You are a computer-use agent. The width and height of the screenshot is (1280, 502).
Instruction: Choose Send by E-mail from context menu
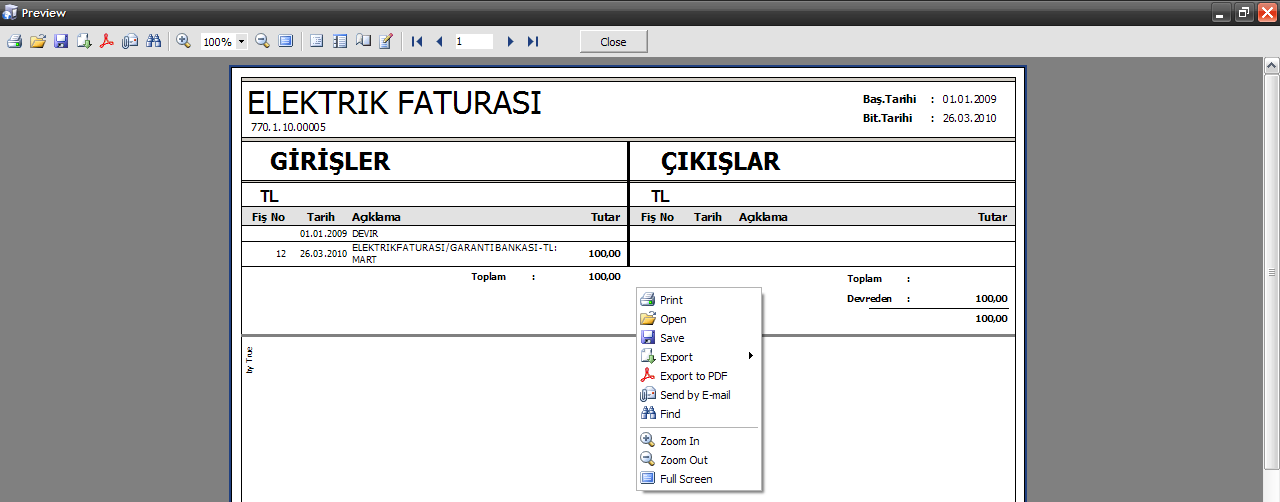click(x=695, y=395)
